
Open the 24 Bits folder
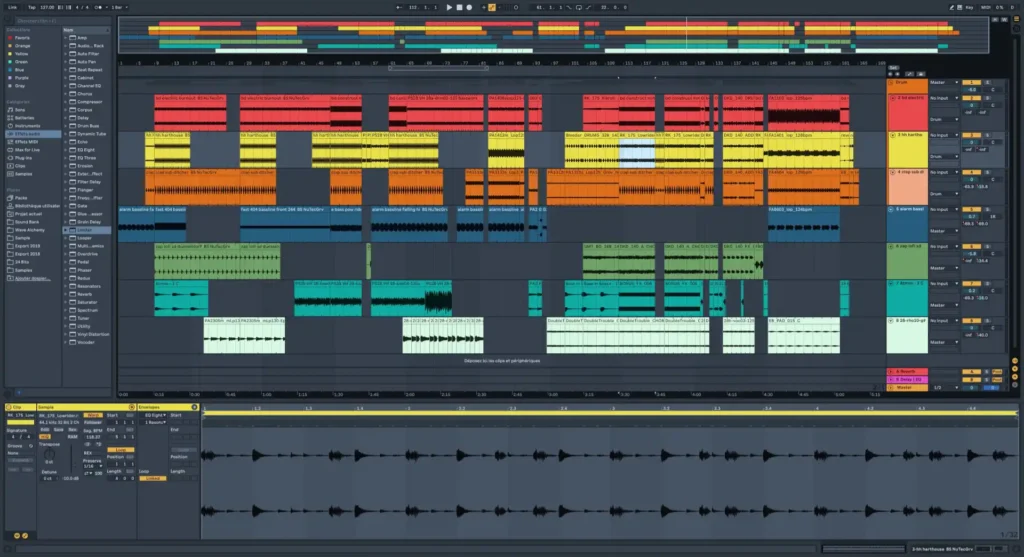(x=22, y=262)
